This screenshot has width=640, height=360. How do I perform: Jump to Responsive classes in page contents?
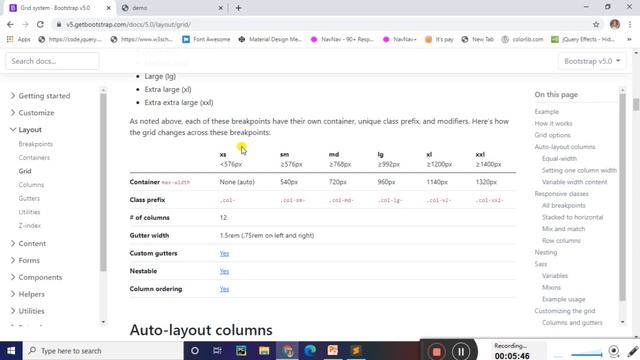(x=561, y=193)
